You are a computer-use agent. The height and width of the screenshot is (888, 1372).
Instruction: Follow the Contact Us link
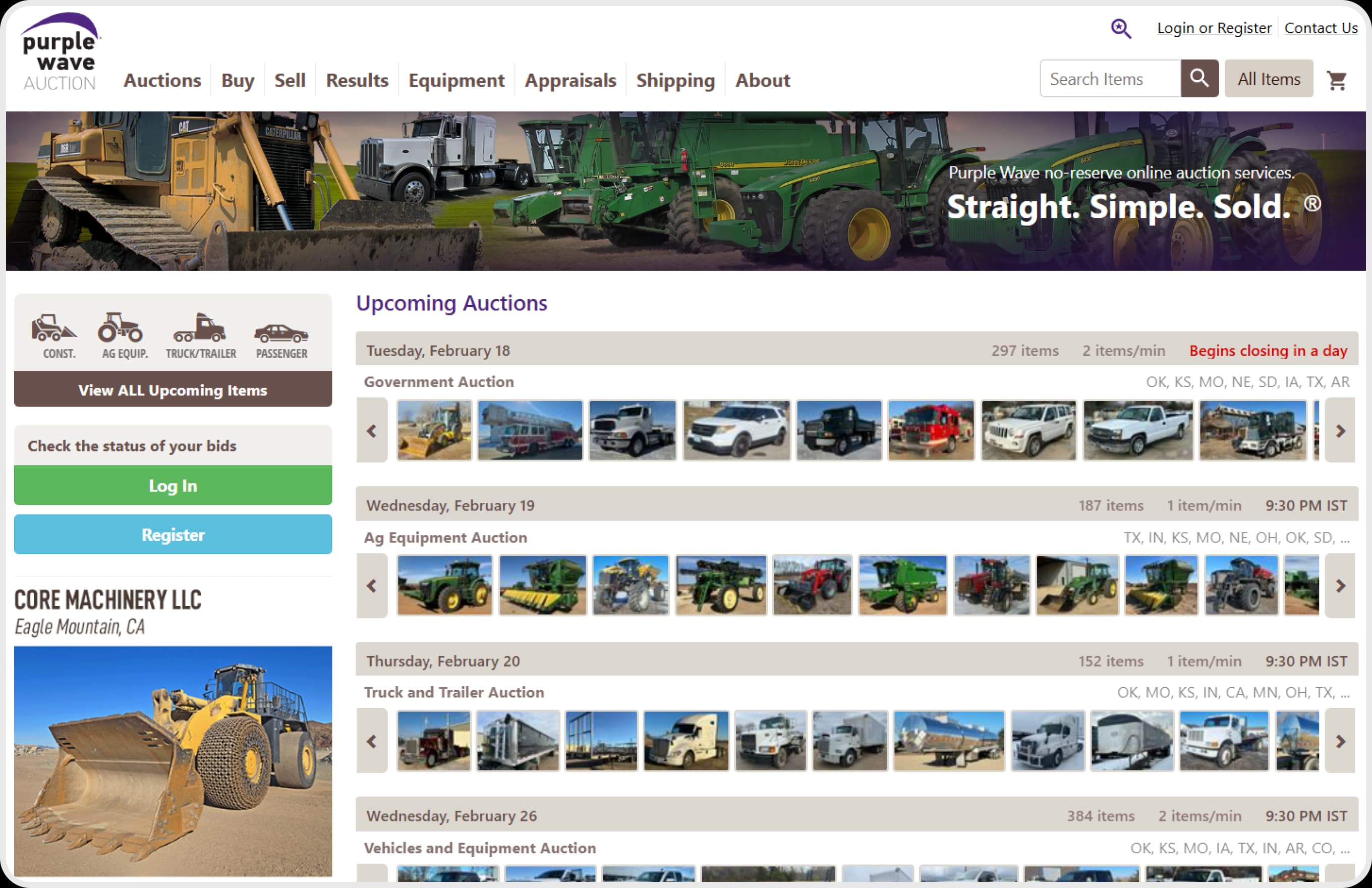point(1320,28)
